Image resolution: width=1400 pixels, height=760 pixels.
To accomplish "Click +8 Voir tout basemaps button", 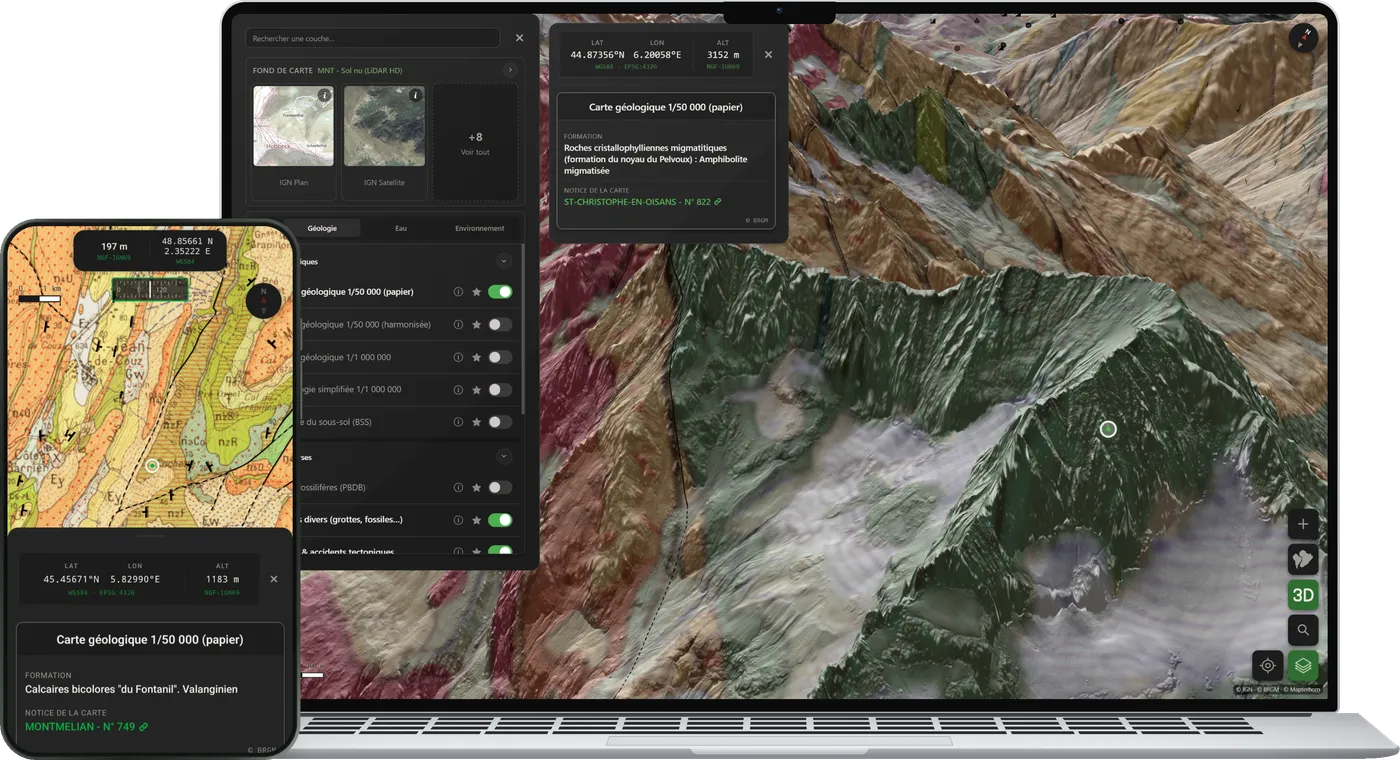I will point(475,143).
